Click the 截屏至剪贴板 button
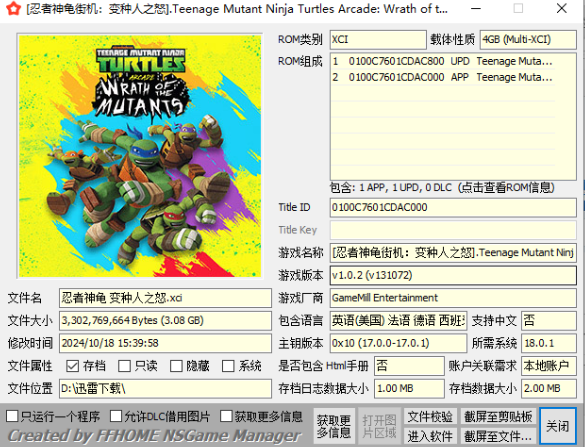This screenshot has height=447, width=585. click(x=498, y=416)
